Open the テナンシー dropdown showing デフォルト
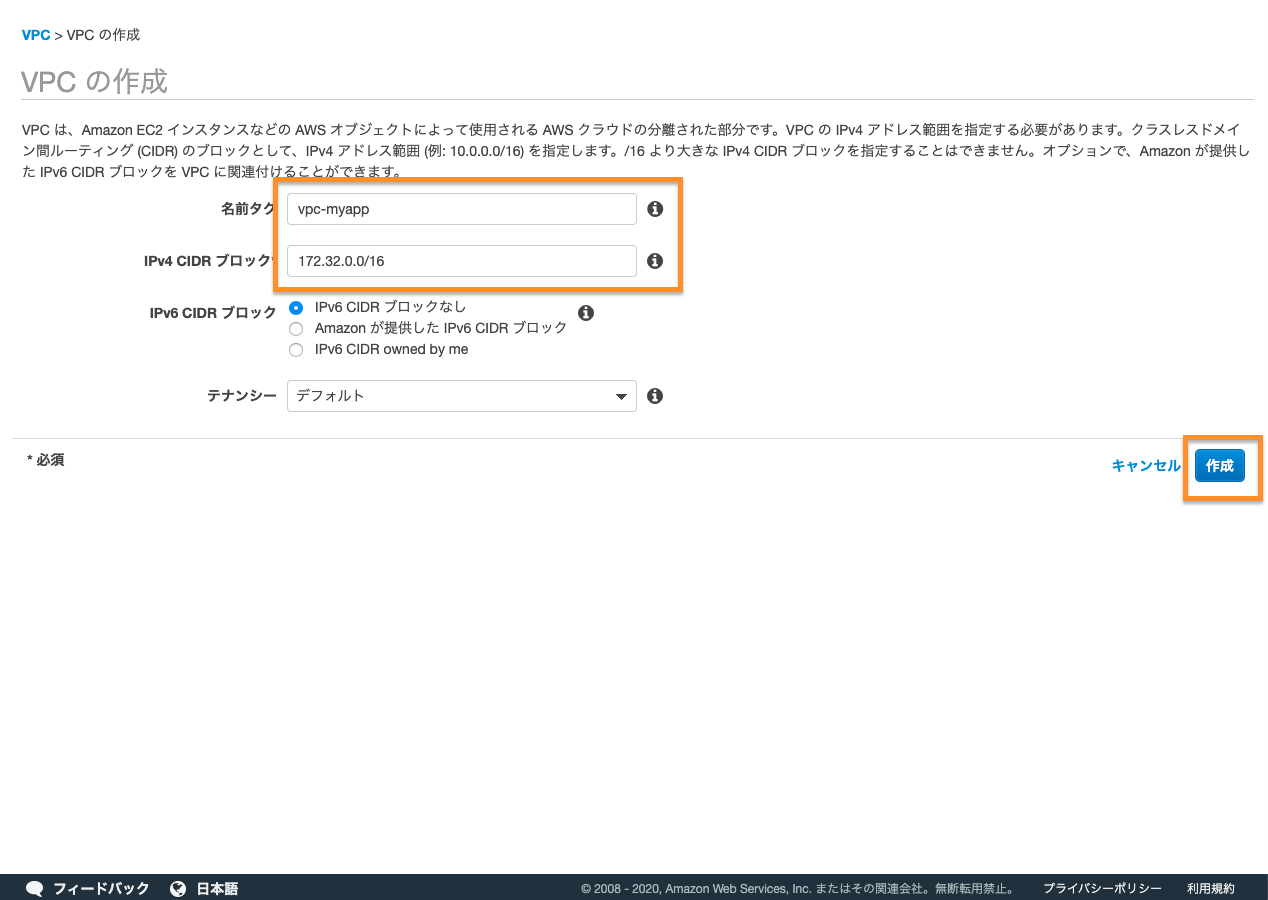This screenshot has height=900, width=1268. pos(450,396)
